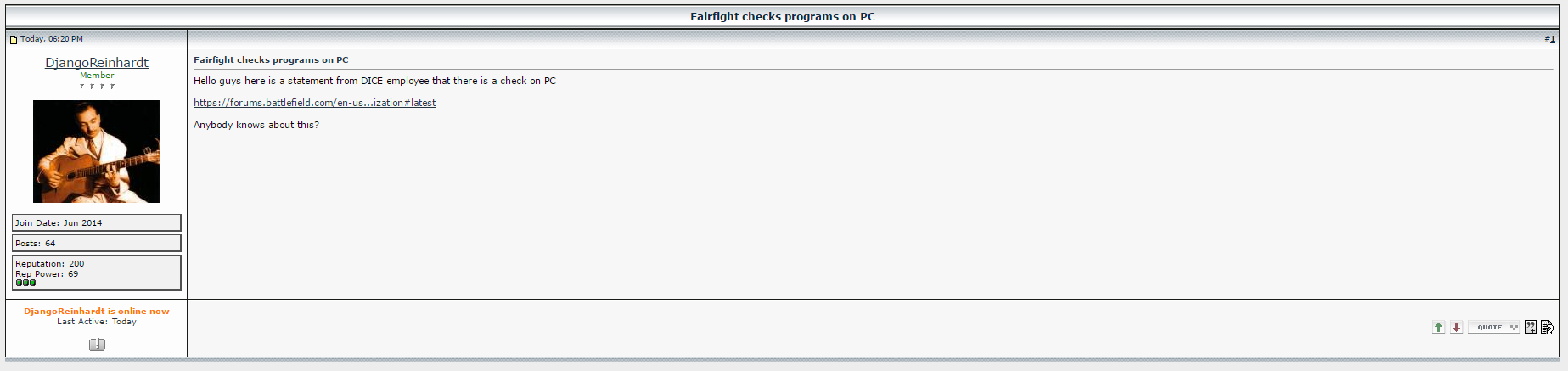Click the QUOTE button
This screenshot has height=371, width=1568.
coord(1488,327)
